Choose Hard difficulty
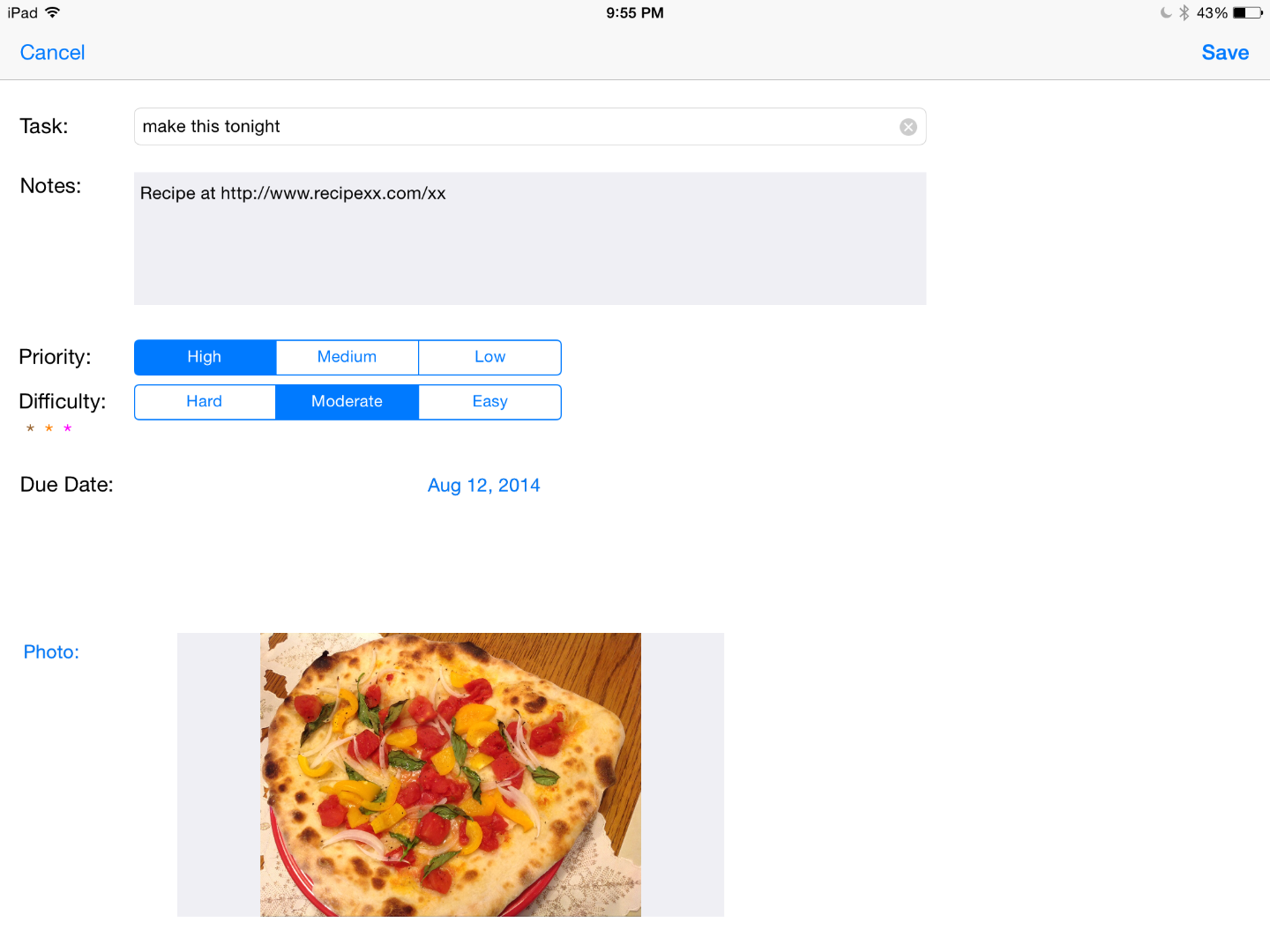This screenshot has width=1270, height=952. coord(205,402)
